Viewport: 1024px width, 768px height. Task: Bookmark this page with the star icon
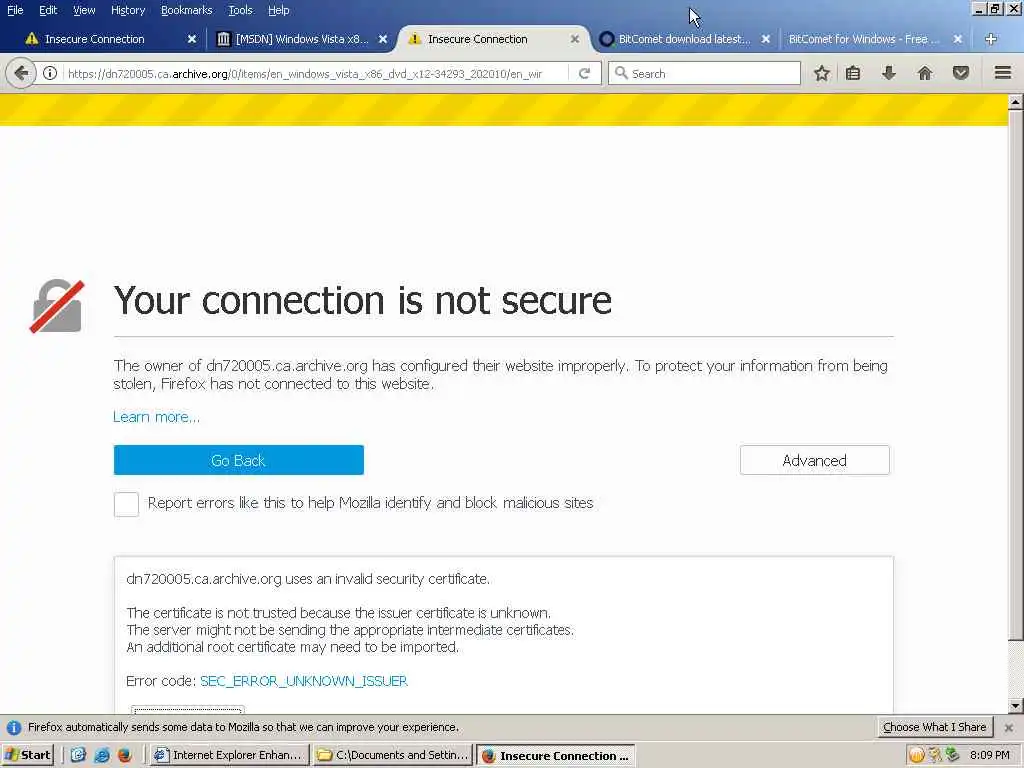tap(822, 73)
